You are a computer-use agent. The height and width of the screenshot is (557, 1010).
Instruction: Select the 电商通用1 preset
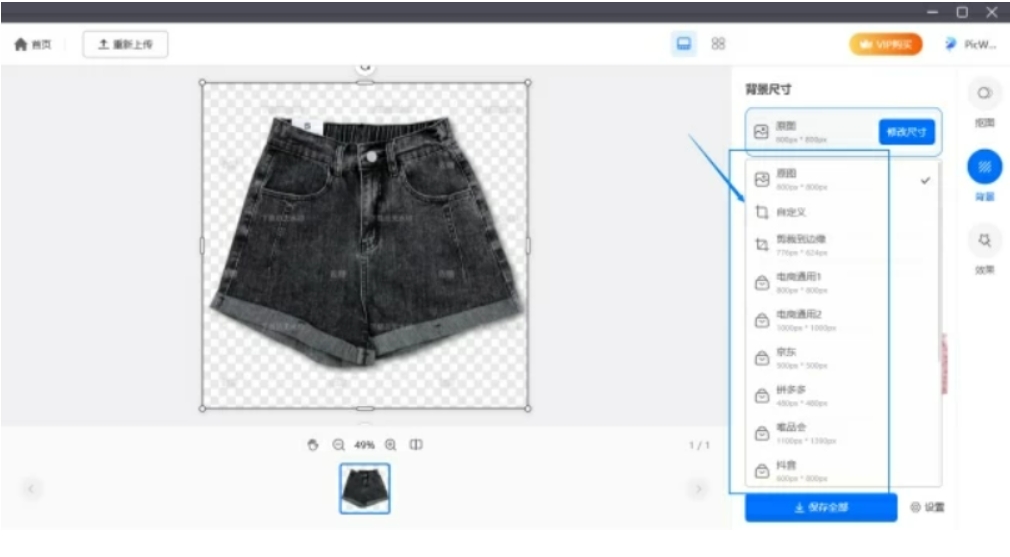pyautogui.click(x=843, y=283)
